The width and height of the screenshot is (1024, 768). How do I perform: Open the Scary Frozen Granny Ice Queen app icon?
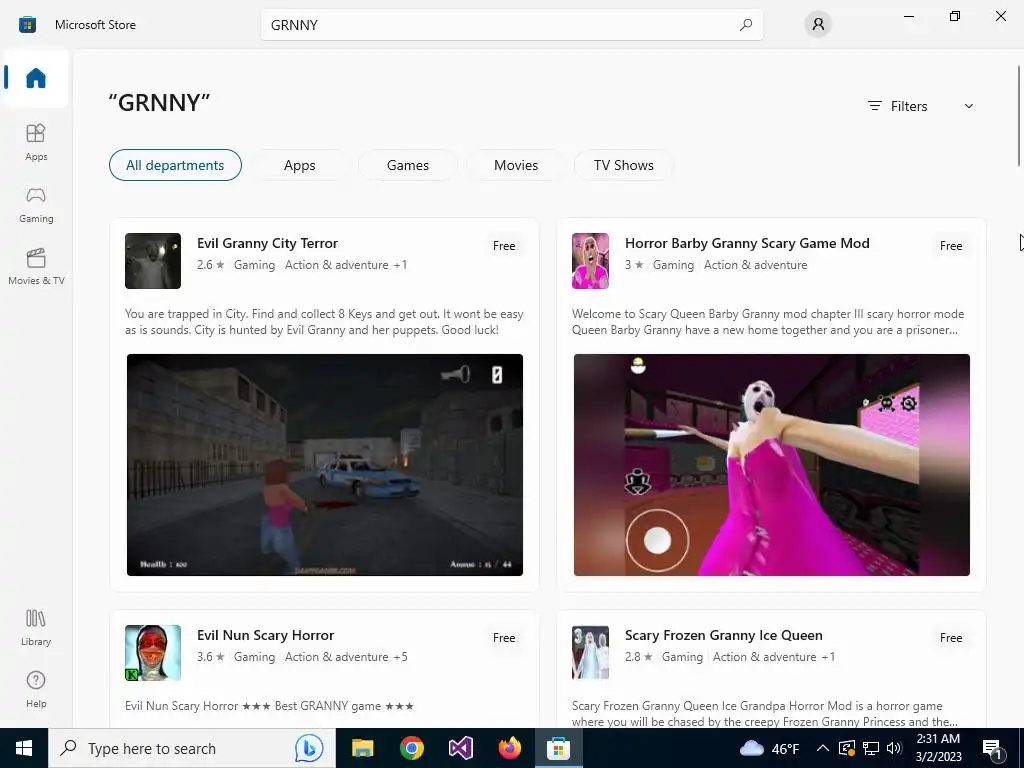coord(590,652)
